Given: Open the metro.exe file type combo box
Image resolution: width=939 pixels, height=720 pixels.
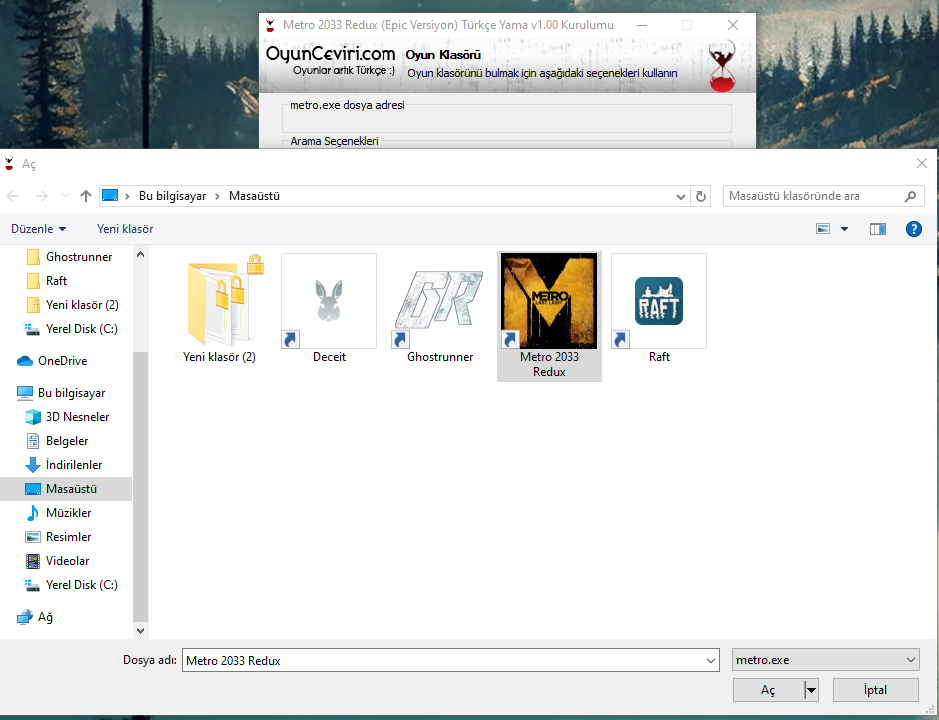Looking at the screenshot, I should tap(826, 660).
